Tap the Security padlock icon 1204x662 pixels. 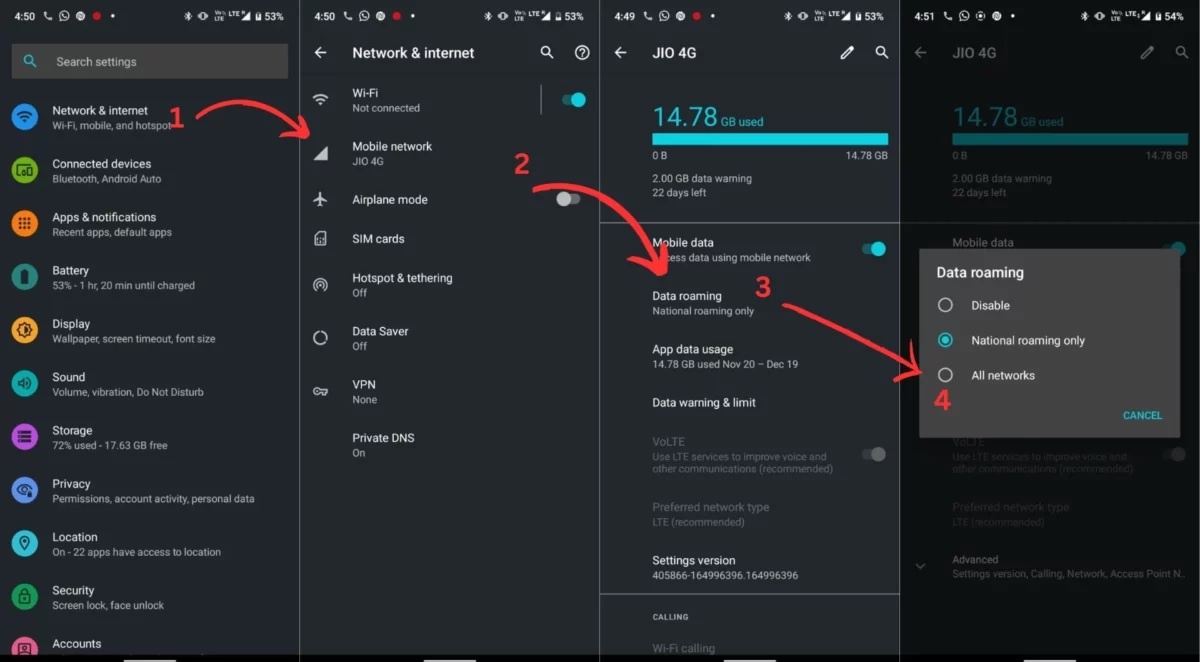point(25,597)
